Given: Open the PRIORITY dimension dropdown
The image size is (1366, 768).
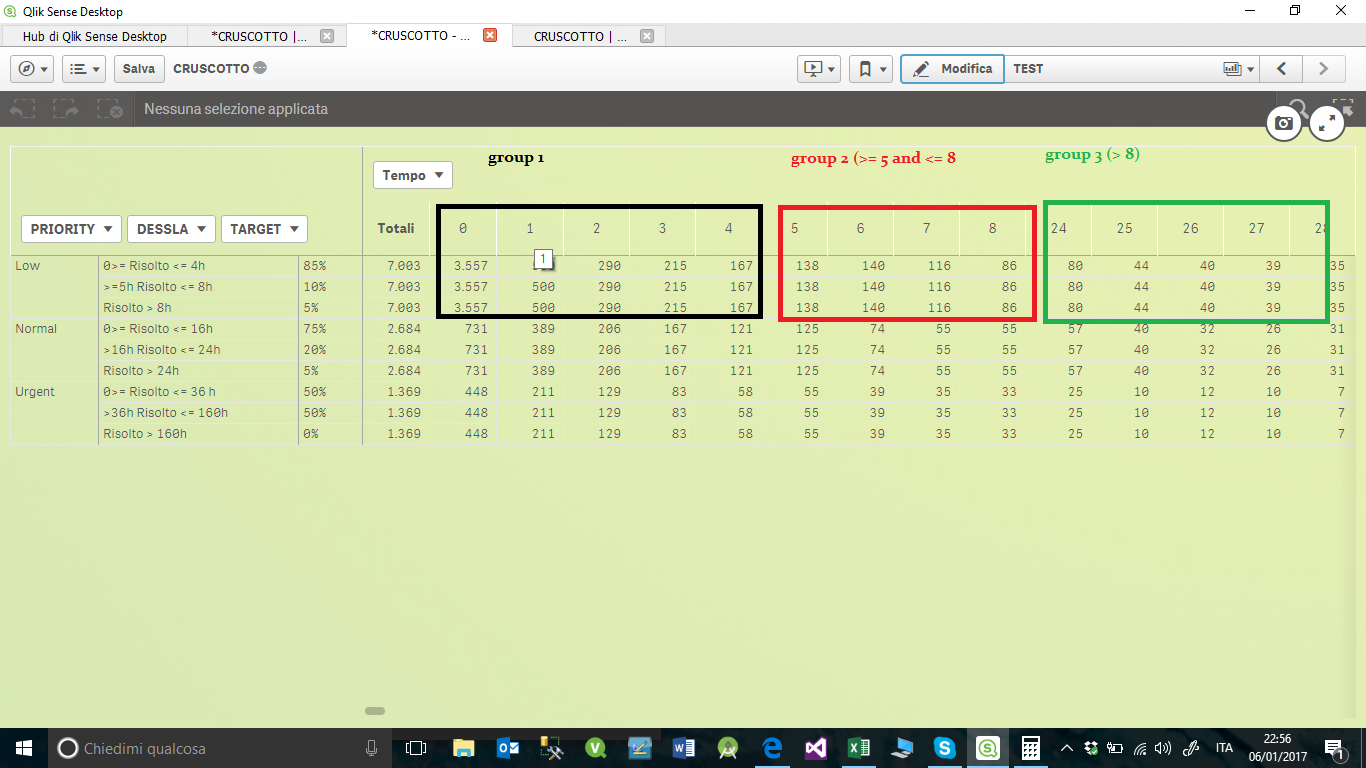Looking at the screenshot, I should click(71, 229).
